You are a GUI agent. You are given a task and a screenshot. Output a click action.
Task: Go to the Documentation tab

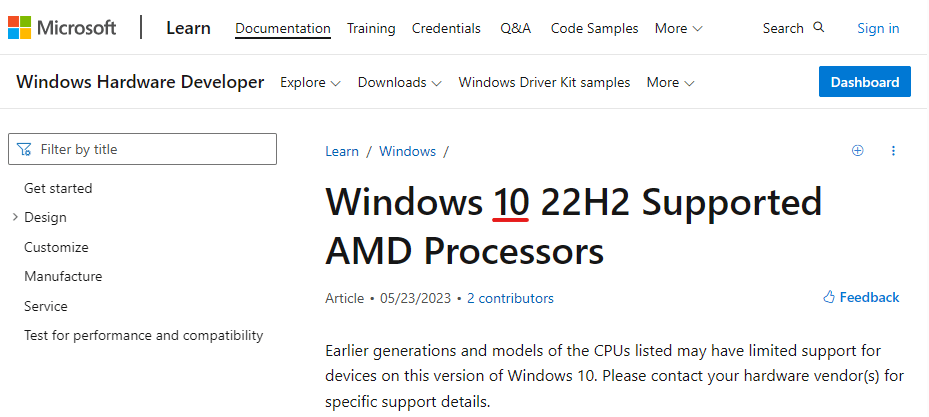coord(283,28)
